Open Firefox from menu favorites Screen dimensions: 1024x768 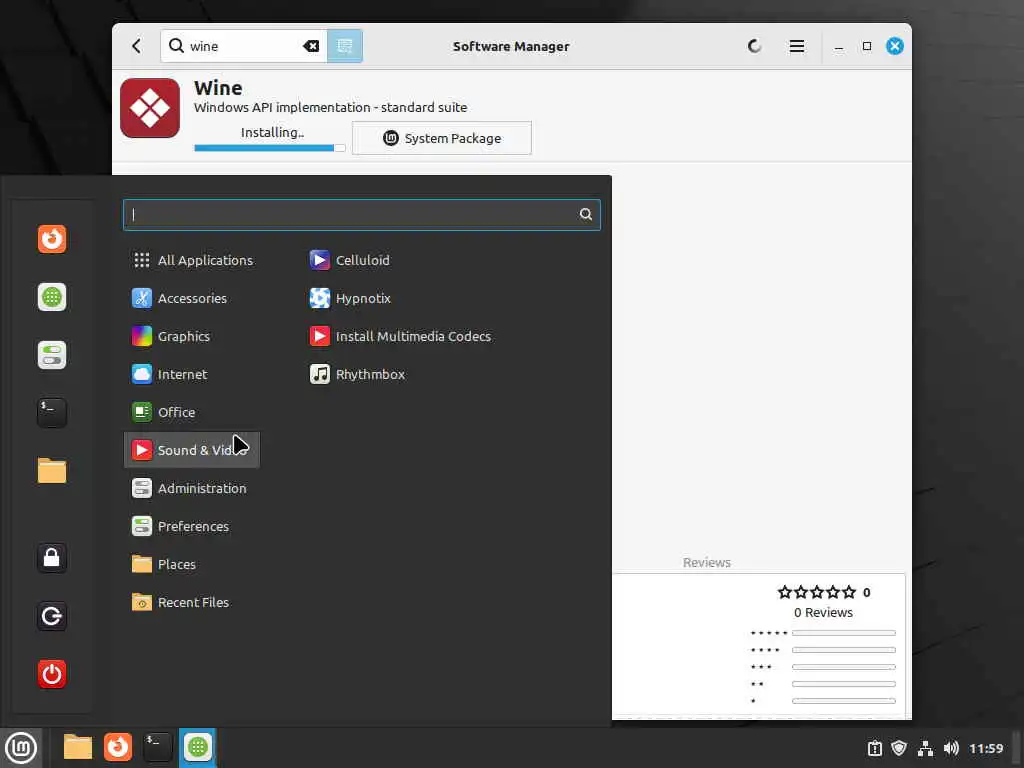point(52,239)
